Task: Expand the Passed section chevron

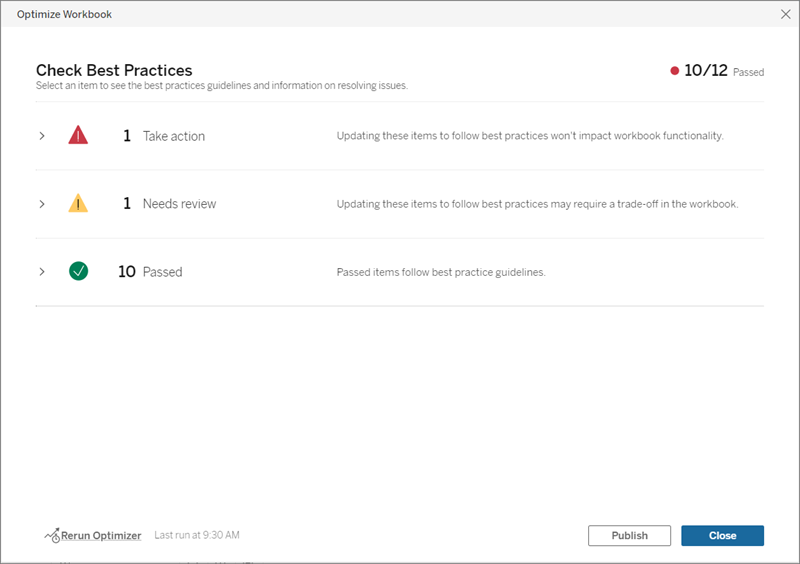Action: point(42,271)
